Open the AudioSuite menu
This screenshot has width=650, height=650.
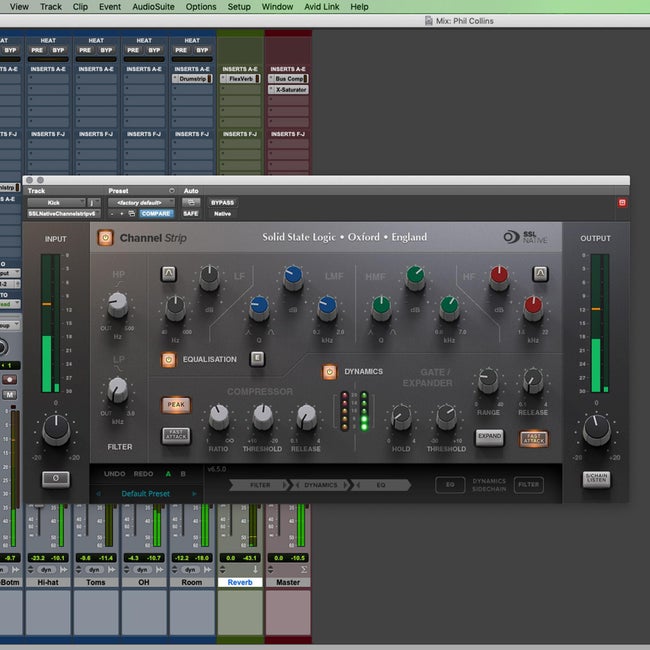click(153, 7)
